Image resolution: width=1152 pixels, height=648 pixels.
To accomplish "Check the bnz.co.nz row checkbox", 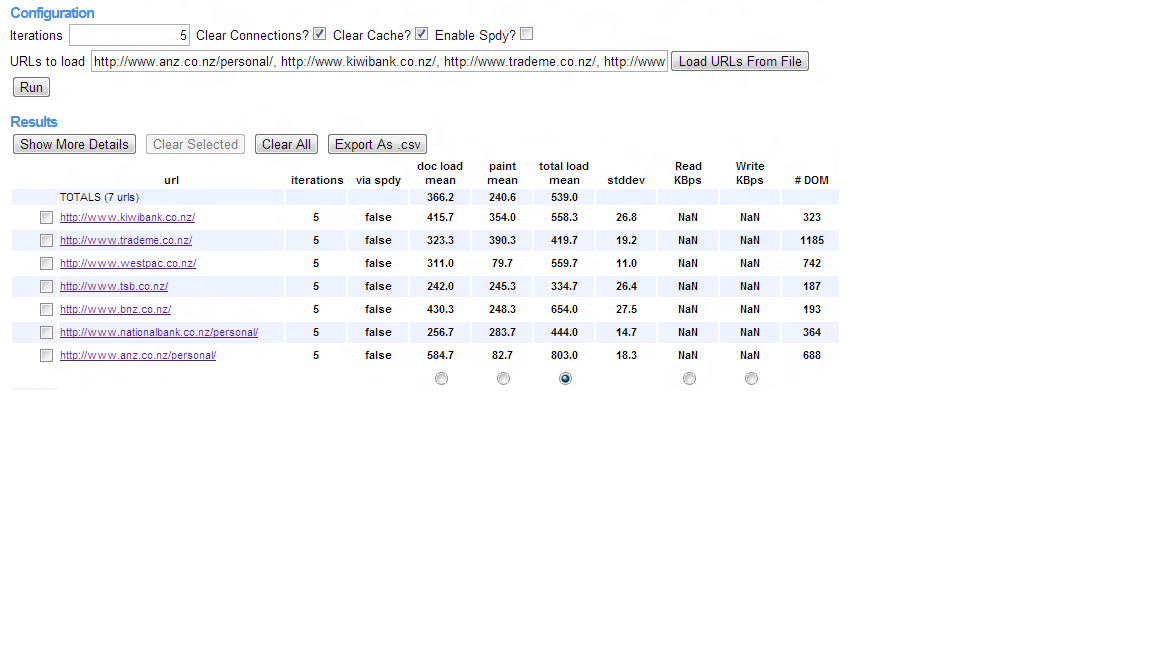I will [x=46, y=309].
